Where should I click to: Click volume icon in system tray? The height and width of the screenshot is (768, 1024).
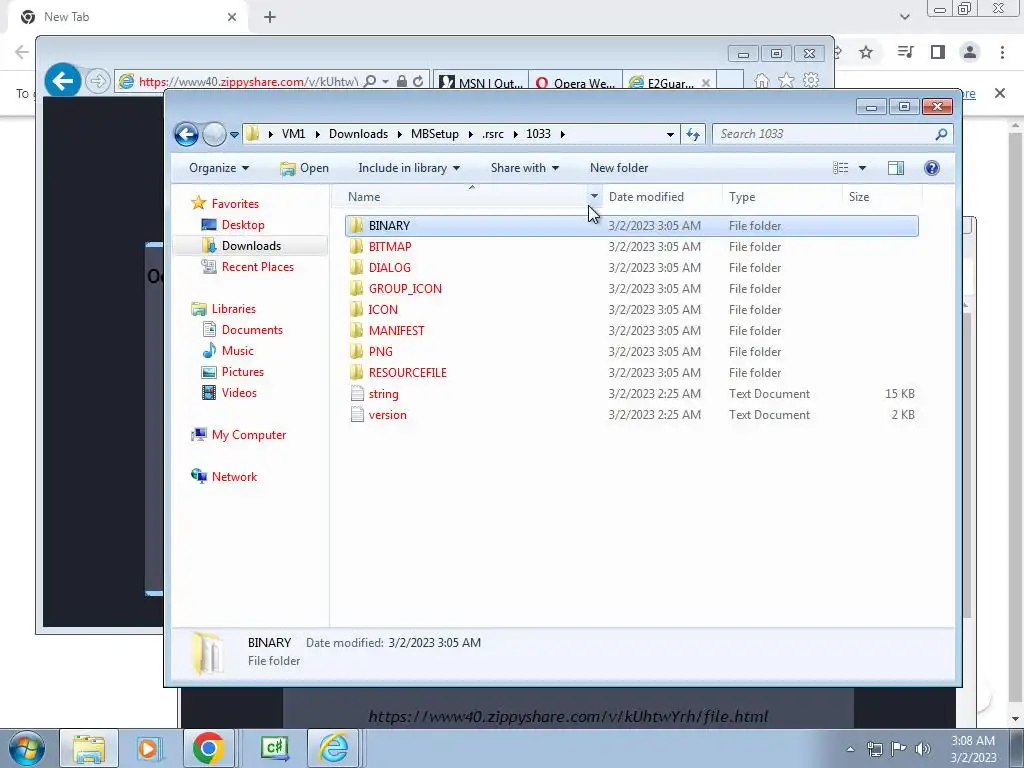click(x=922, y=749)
